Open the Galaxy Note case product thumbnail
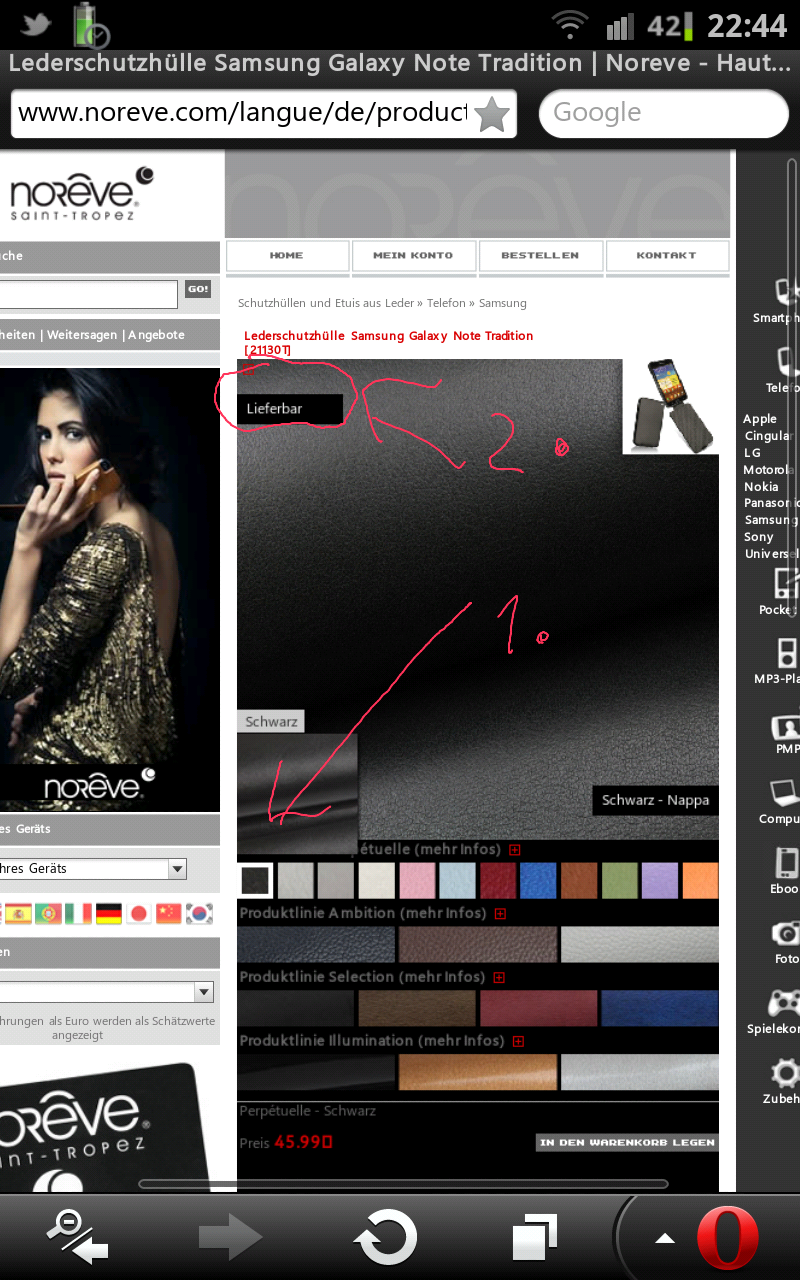 (x=671, y=406)
